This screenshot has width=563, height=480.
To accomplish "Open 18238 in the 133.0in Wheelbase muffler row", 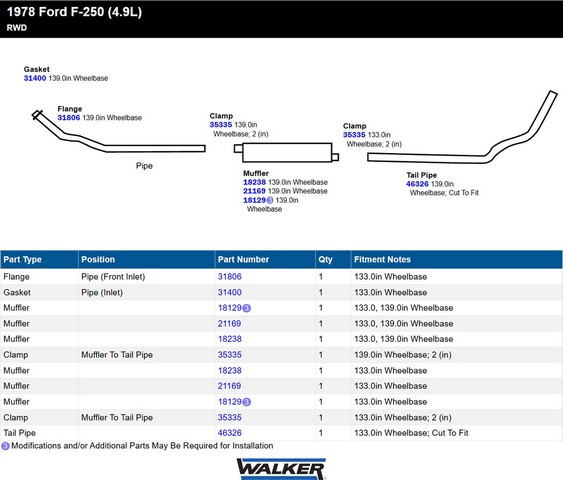I will 229,371.
